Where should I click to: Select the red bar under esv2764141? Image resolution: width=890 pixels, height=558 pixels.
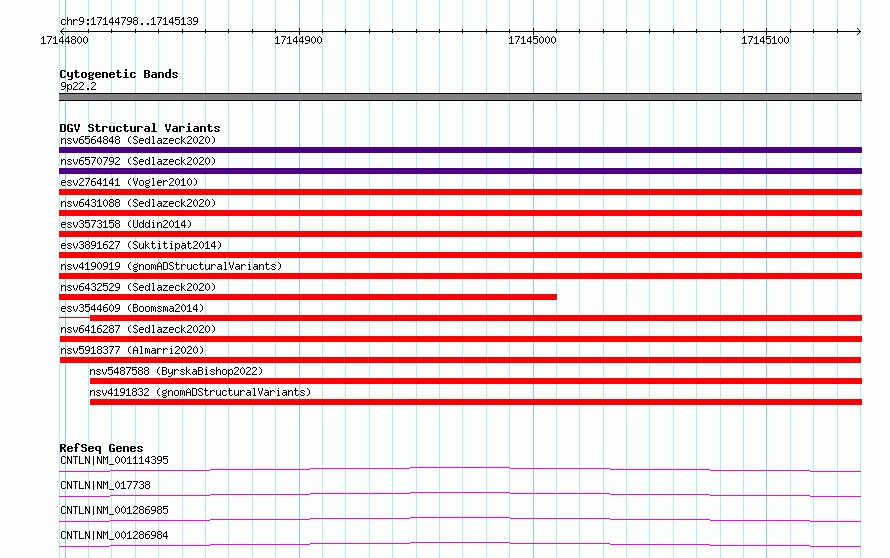pos(460,192)
